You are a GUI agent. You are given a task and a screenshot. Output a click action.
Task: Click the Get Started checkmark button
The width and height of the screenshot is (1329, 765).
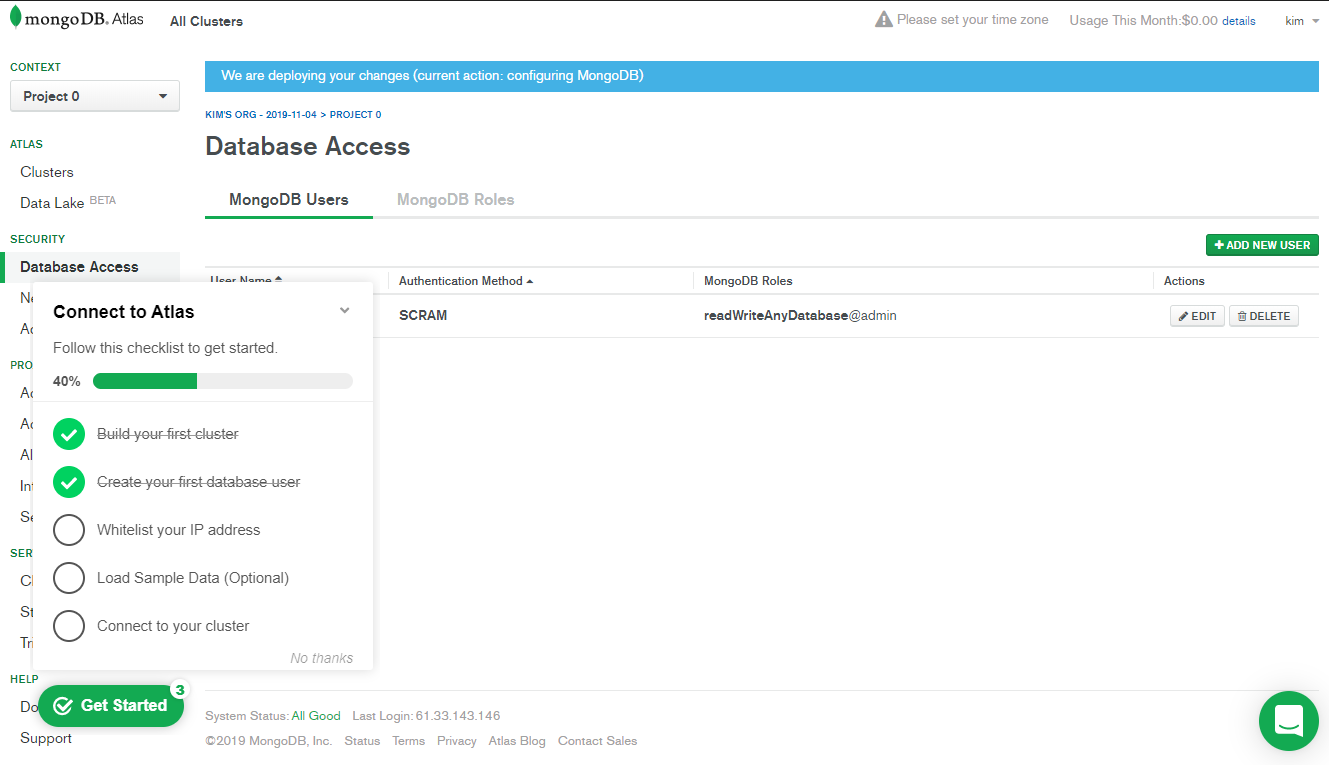point(111,706)
